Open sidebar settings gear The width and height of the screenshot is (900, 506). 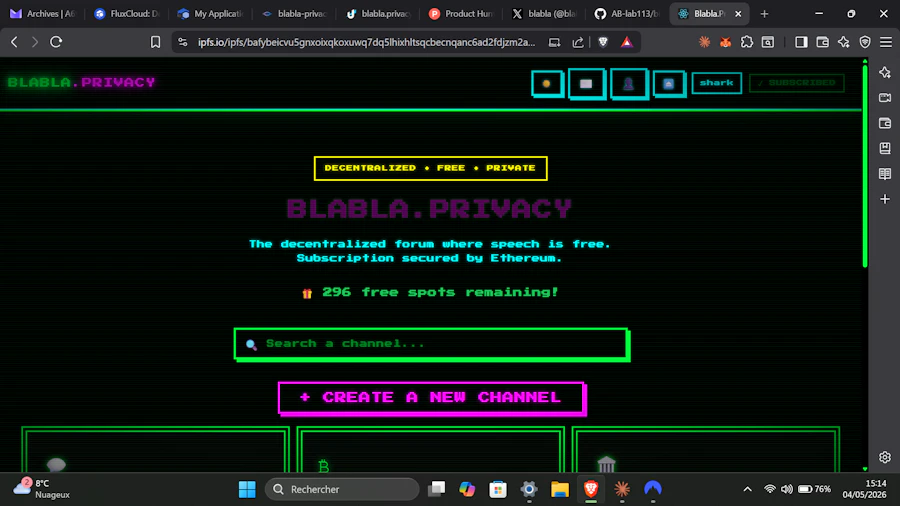[x=885, y=457]
